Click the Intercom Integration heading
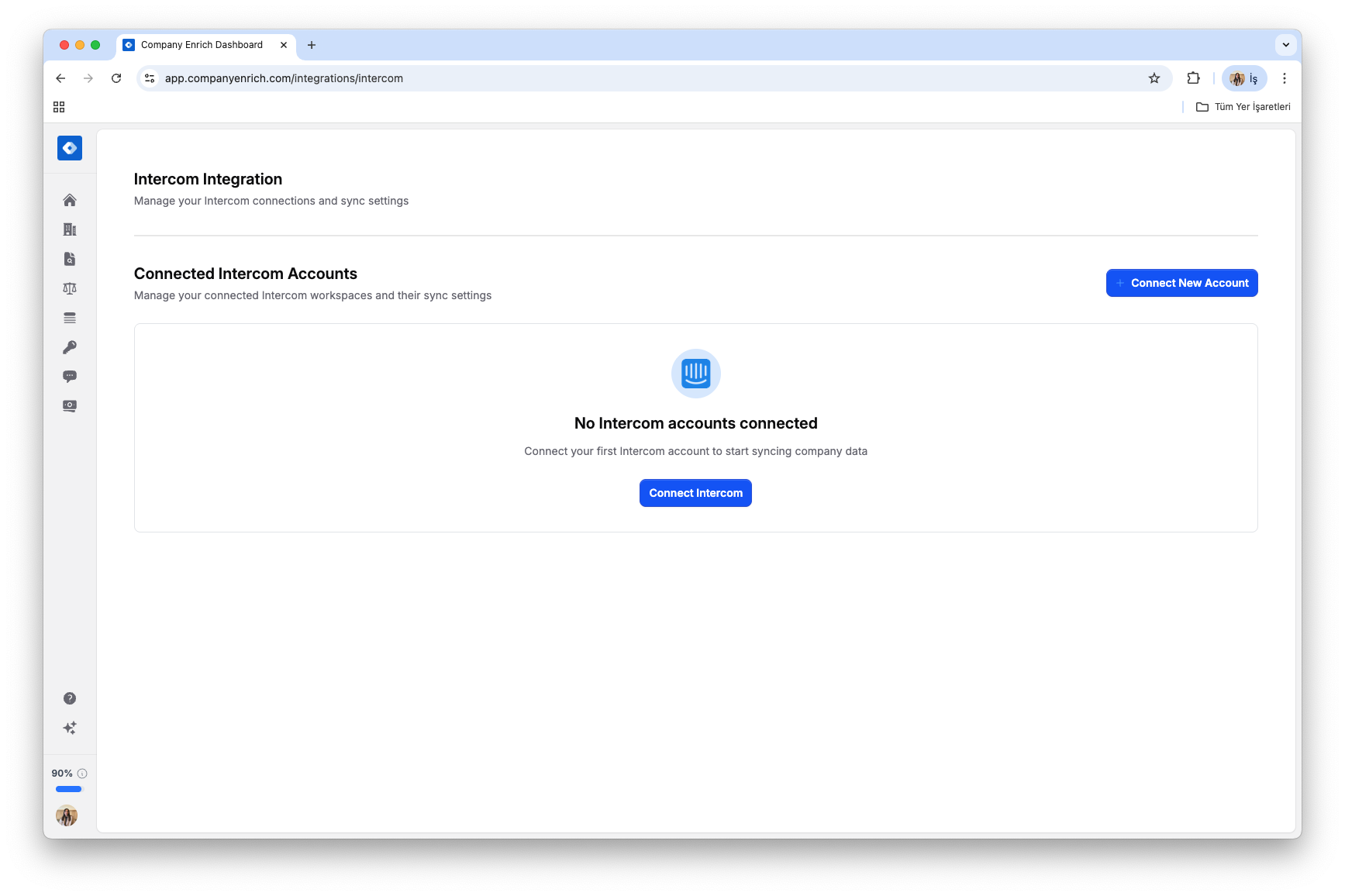 (208, 179)
